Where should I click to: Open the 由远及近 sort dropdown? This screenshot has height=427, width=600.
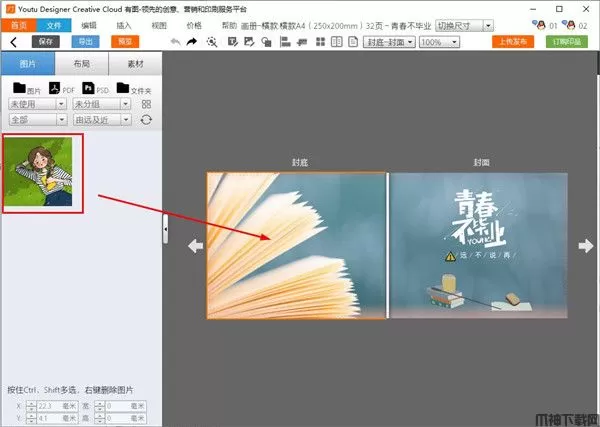(101, 119)
